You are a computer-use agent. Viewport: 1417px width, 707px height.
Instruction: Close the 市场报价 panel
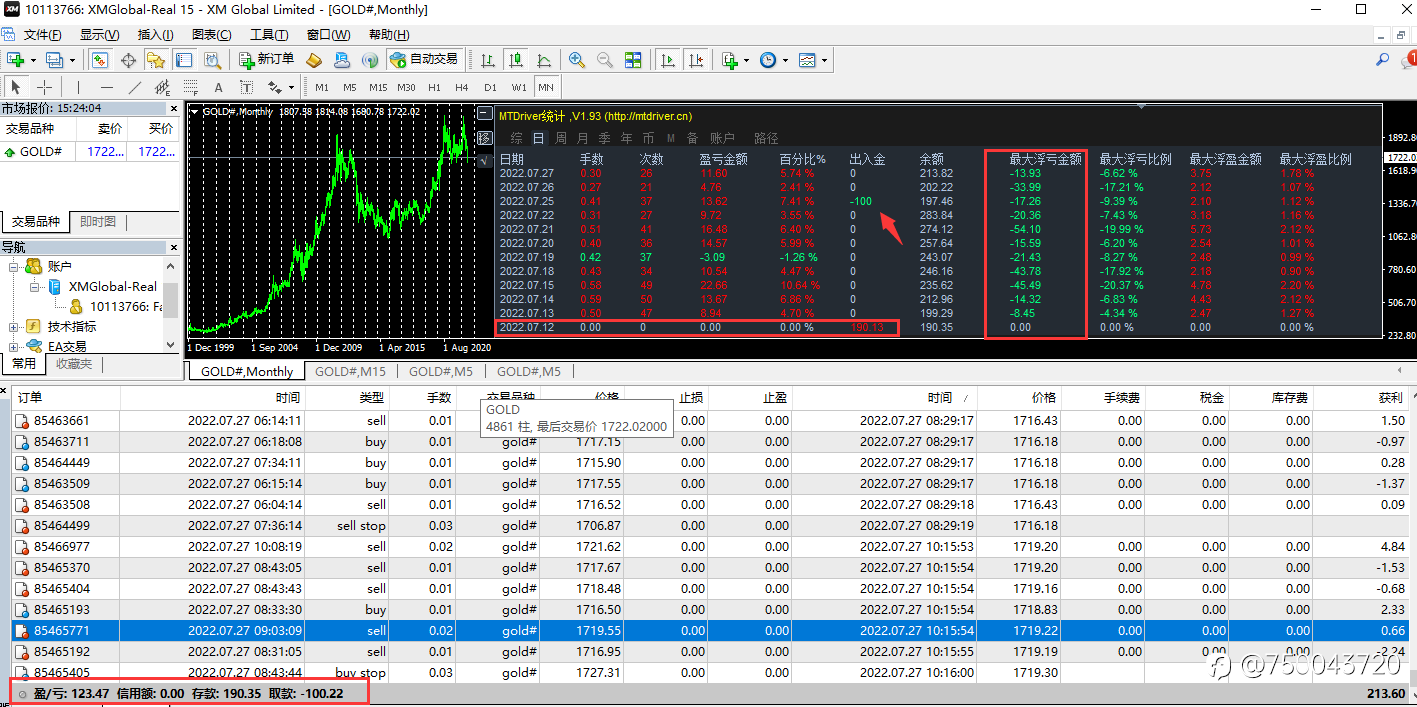pos(173,108)
